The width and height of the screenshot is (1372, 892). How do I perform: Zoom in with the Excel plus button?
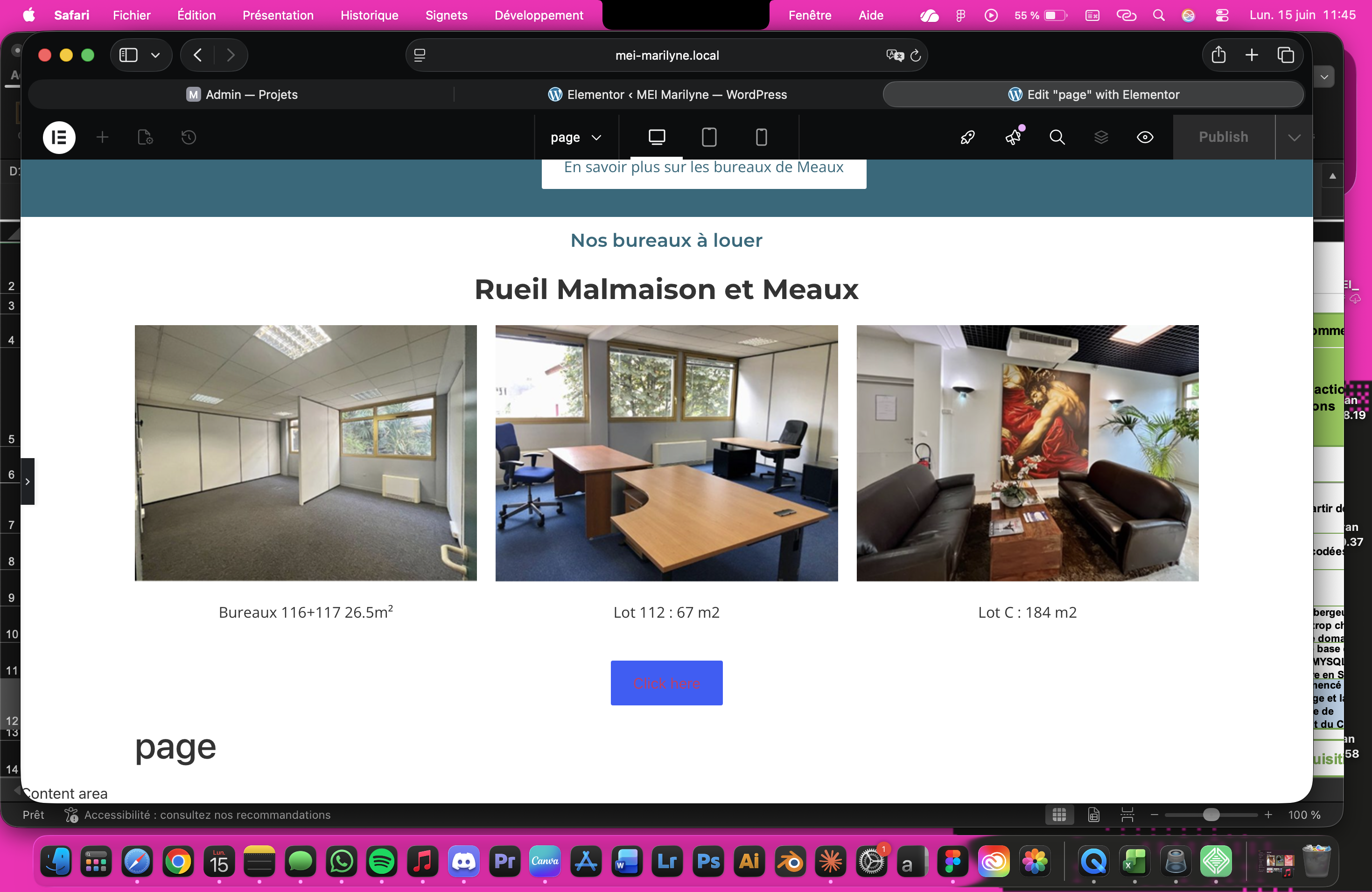[1268, 815]
